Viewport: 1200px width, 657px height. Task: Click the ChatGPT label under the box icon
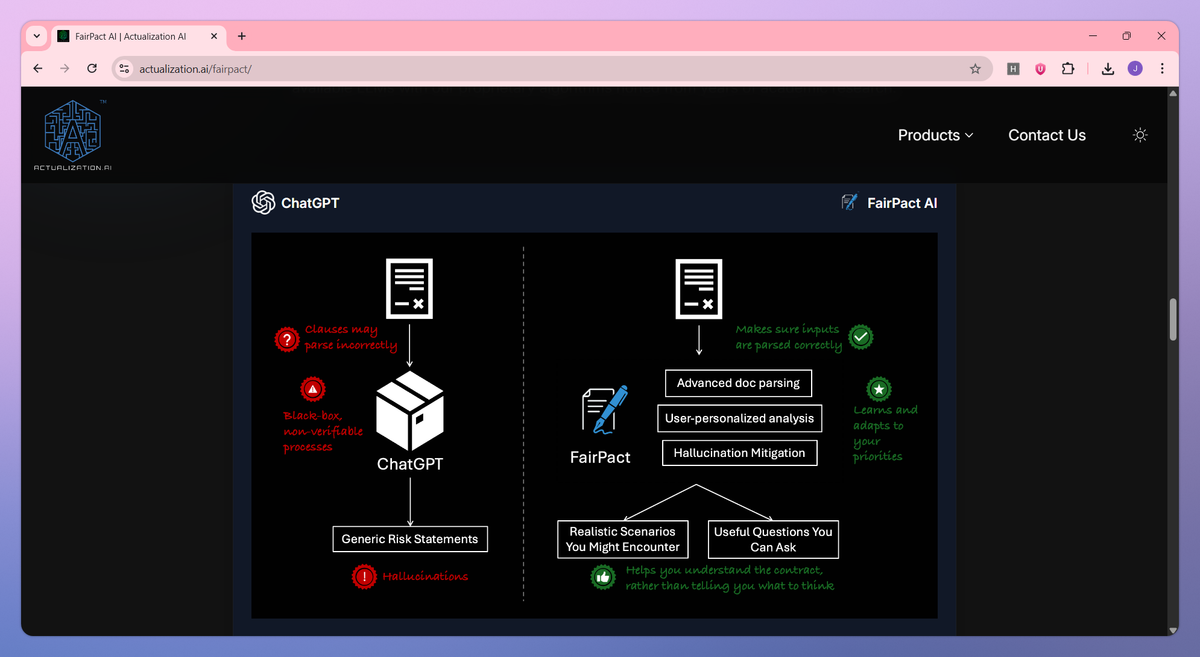pos(410,464)
